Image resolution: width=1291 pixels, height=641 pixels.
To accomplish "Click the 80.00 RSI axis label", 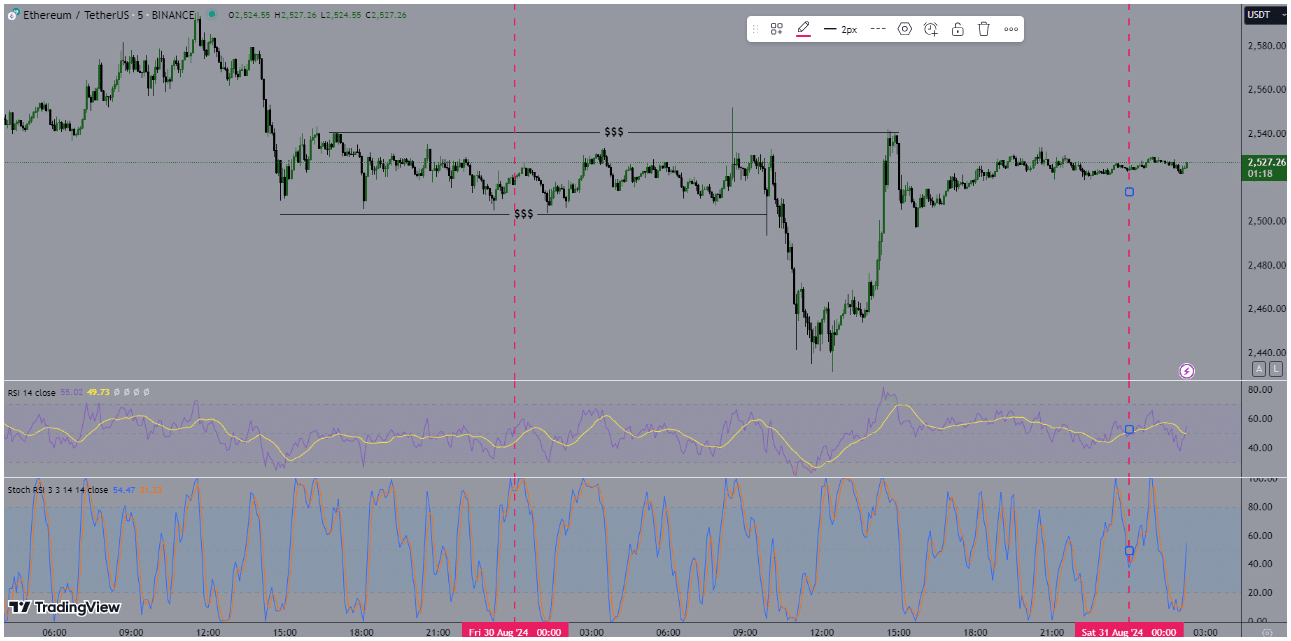I will tap(1258, 389).
